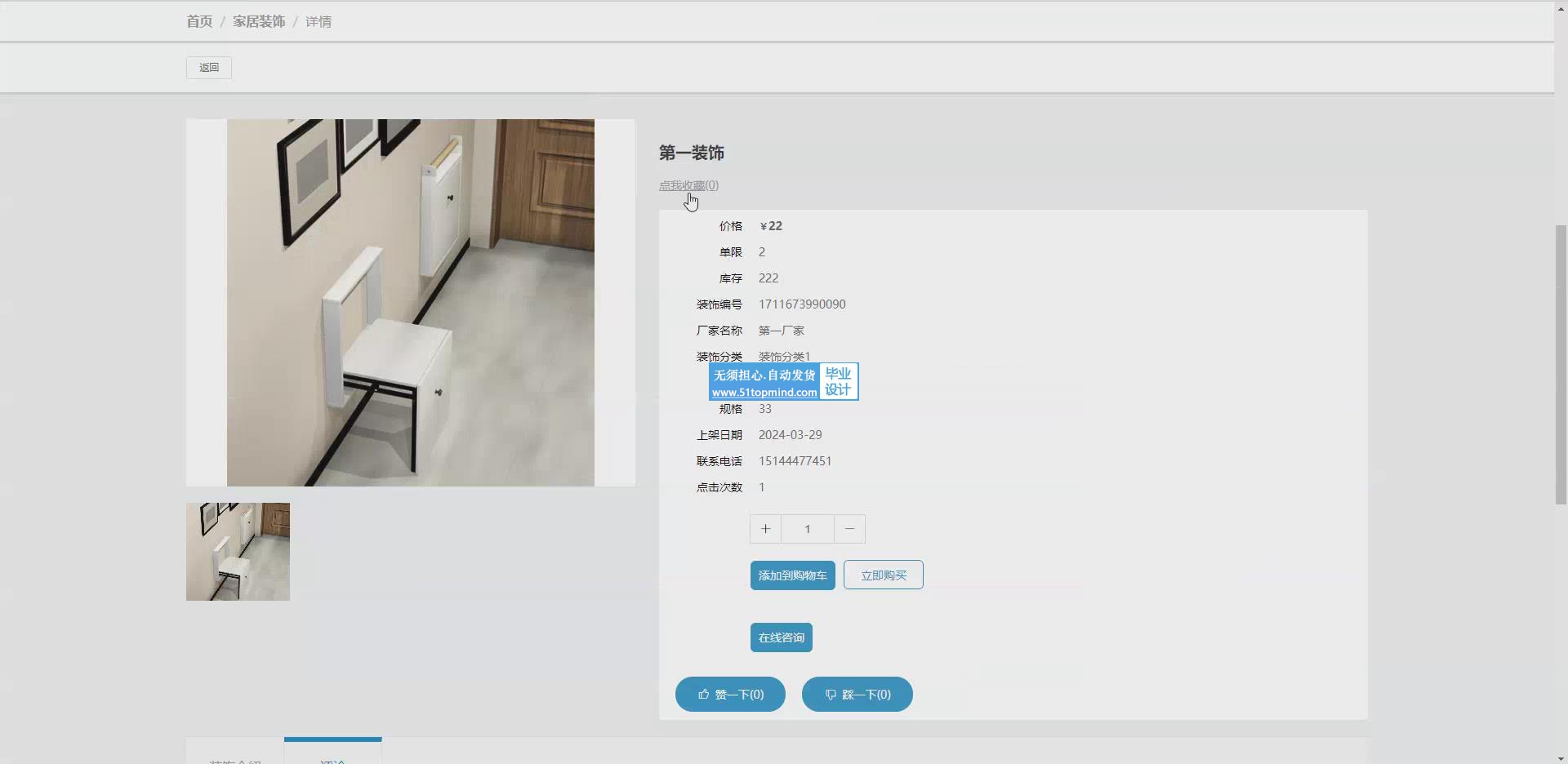Click the 库存 value 222
Image resolution: width=1568 pixels, height=764 pixels.
[x=768, y=278]
